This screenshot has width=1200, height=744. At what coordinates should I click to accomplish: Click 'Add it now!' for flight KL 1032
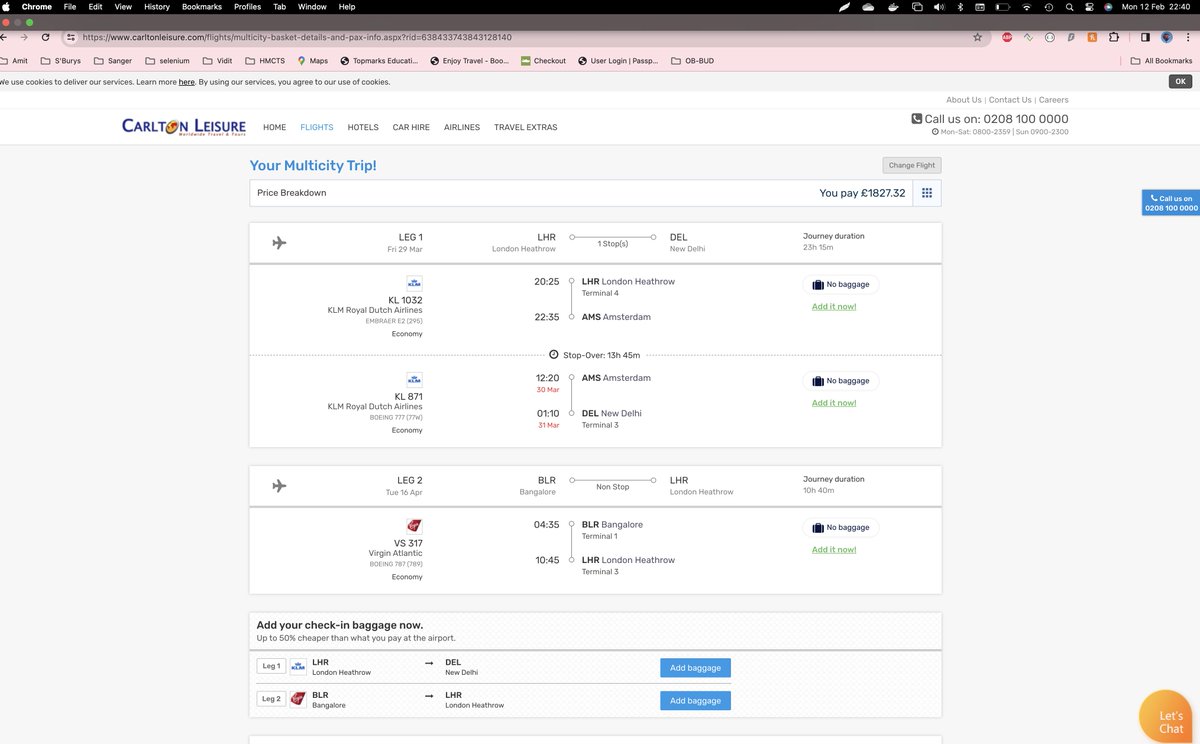click(834, 307)
